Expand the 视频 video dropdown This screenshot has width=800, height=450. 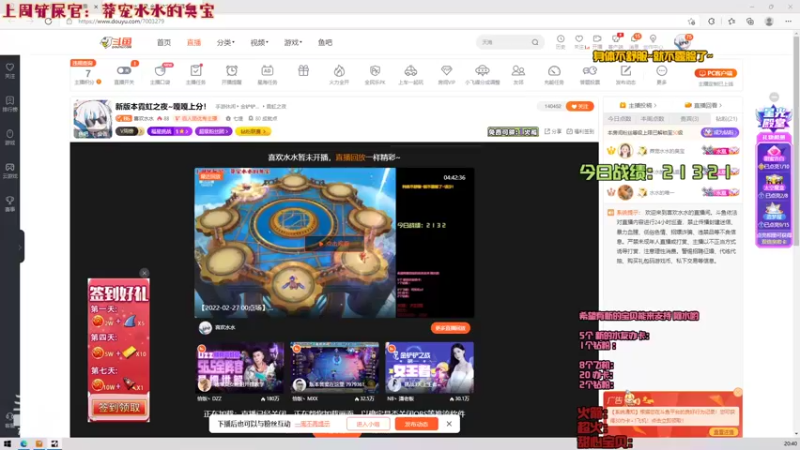click(x=259, y=42)
